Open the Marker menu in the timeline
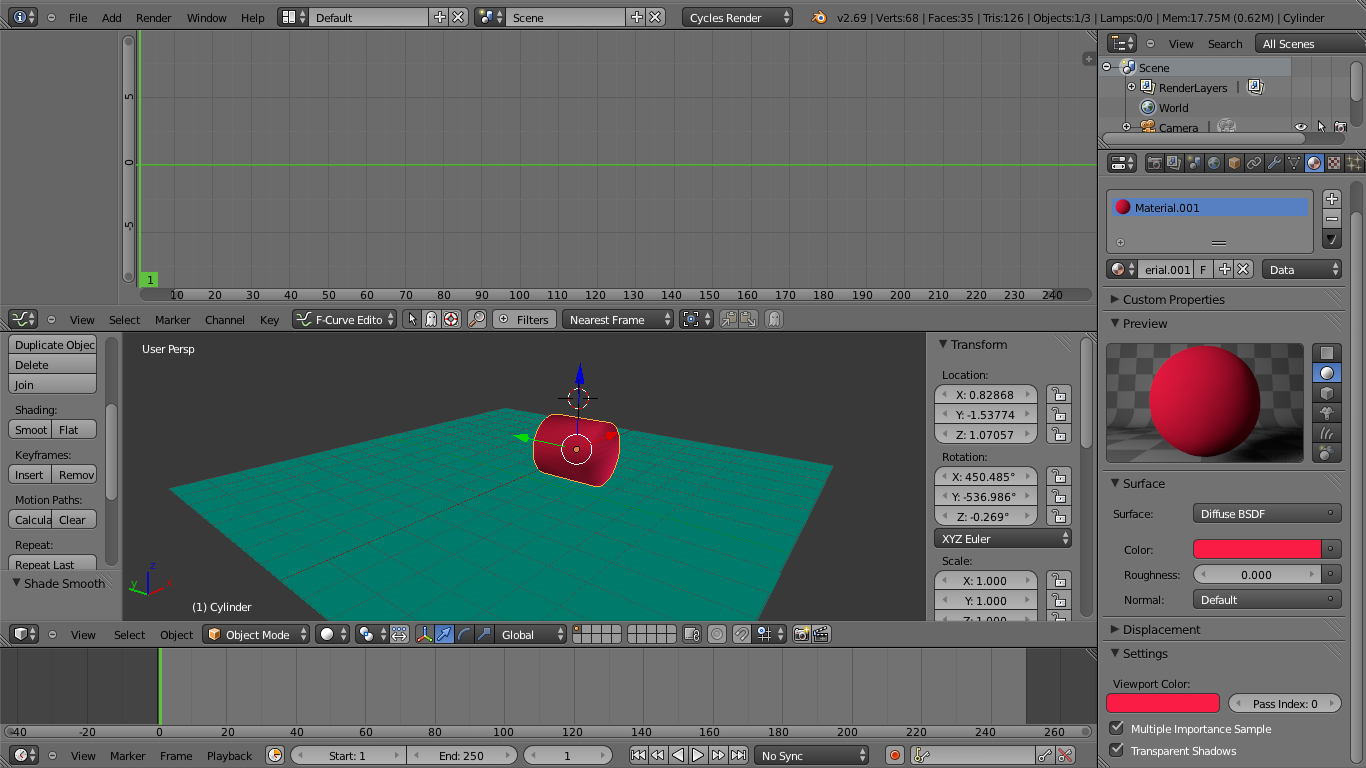 [127, 756]
